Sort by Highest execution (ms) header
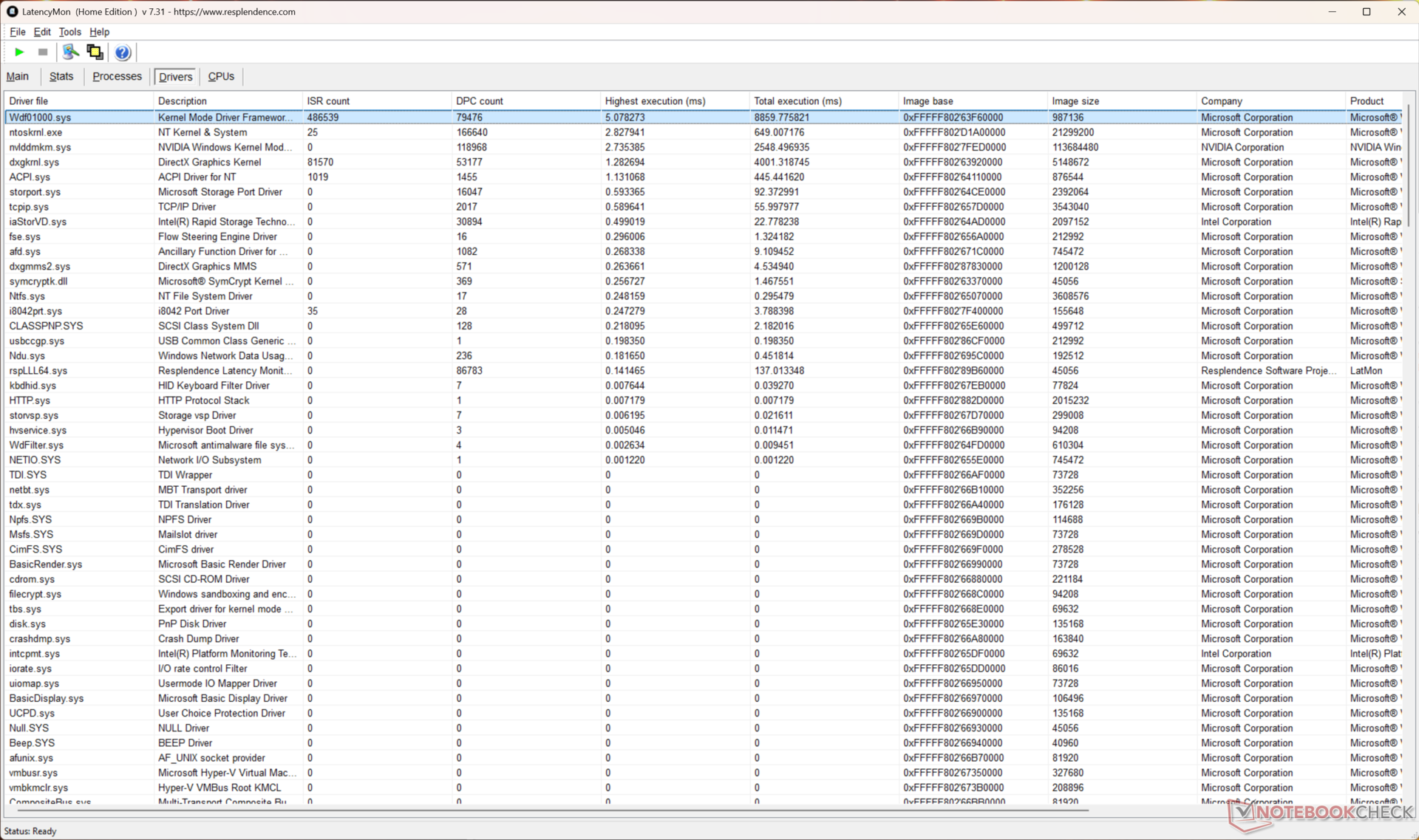The width and height of the screenshot is (1419, 840). point(676,101)
